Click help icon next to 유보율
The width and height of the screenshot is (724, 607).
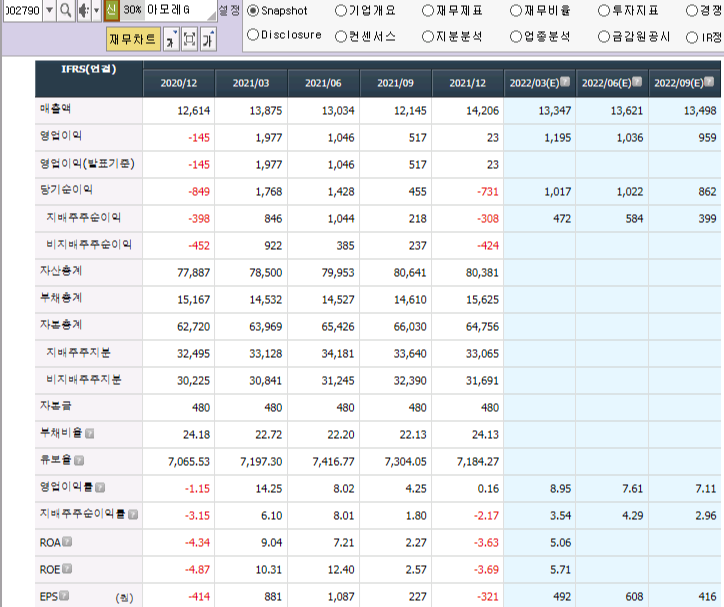pyautogui.click(x=79, y=460)
